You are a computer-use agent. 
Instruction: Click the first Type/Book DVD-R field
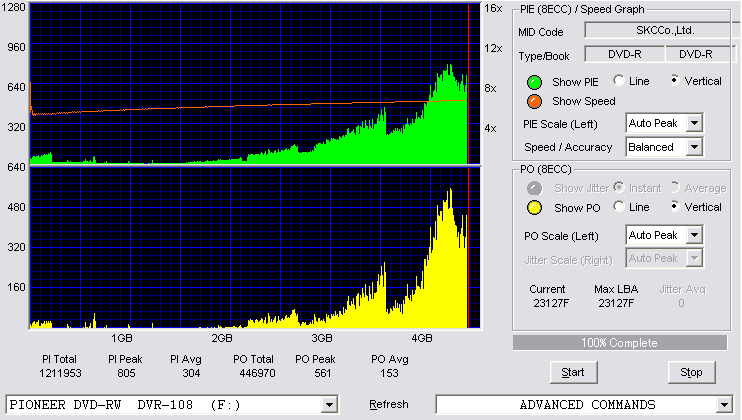[625, 54]
